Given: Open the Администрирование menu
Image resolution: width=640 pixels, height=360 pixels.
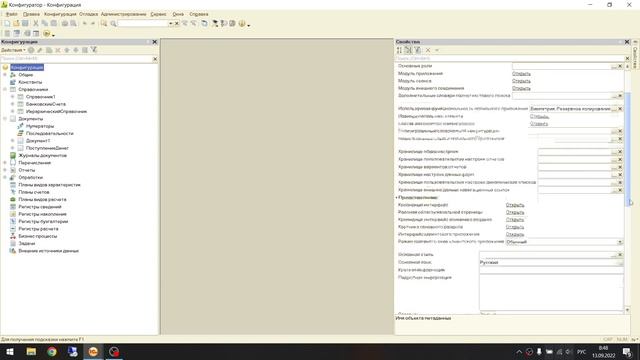Looking at the screenshot, I should (x=123, y=14).
